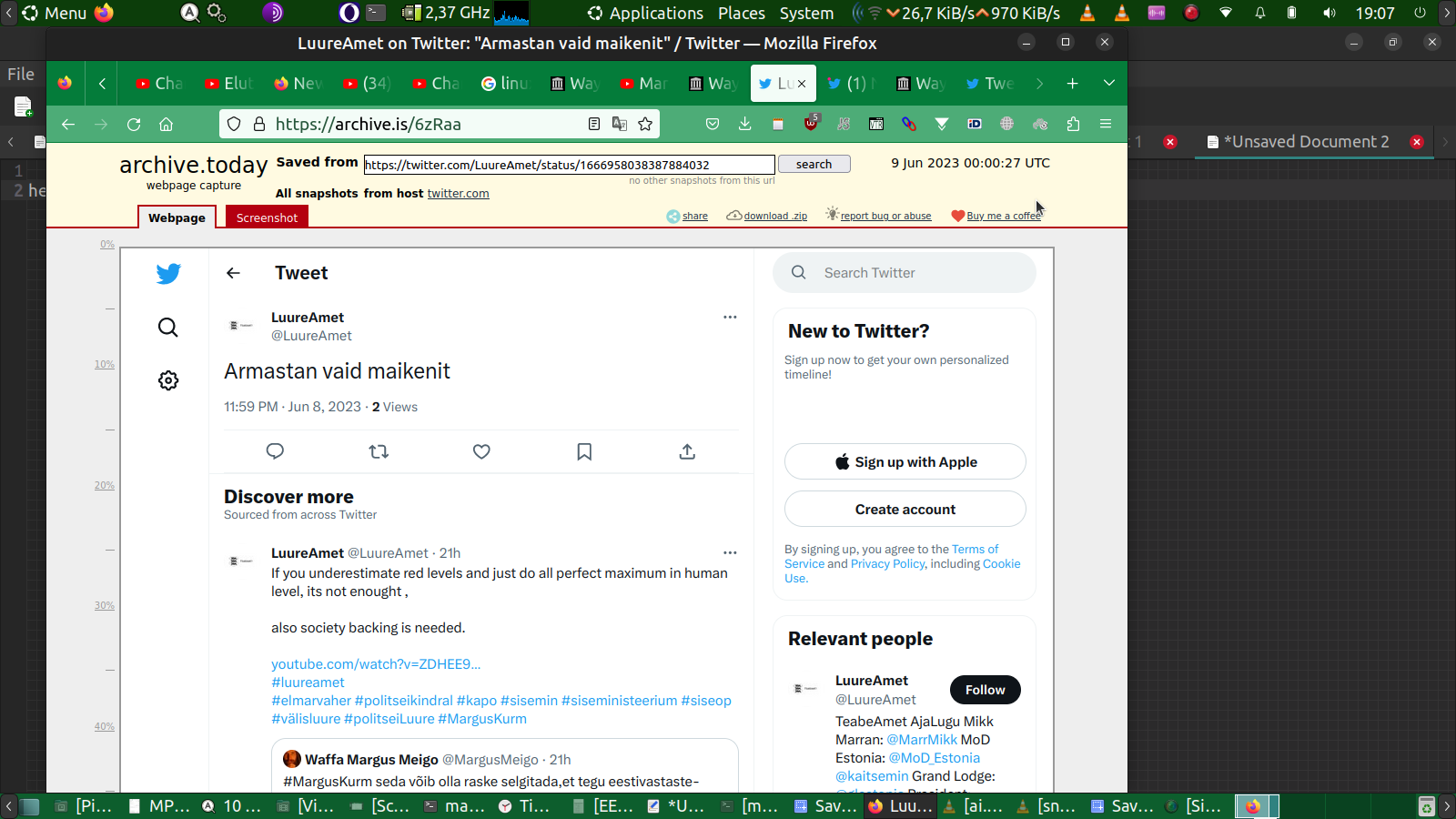This screenshot has width=1456, height=819.
Task: Open the iD extension icon in Firefox toolbar
Action: [975, 124]
